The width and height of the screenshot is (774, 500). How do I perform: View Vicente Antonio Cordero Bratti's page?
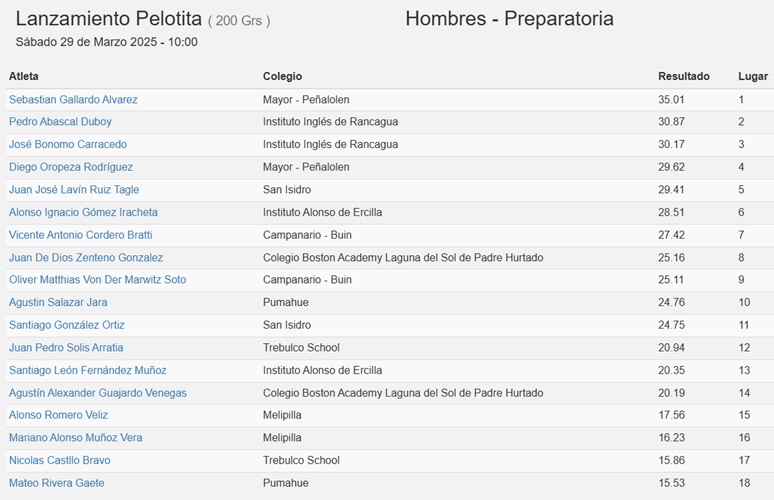(x=80, y=235)
